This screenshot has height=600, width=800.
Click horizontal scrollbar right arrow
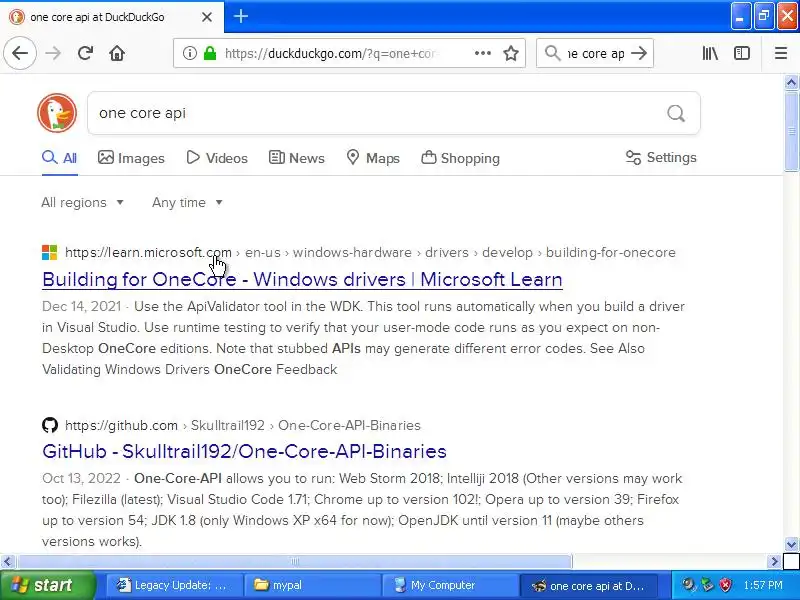tap(774, 562)
